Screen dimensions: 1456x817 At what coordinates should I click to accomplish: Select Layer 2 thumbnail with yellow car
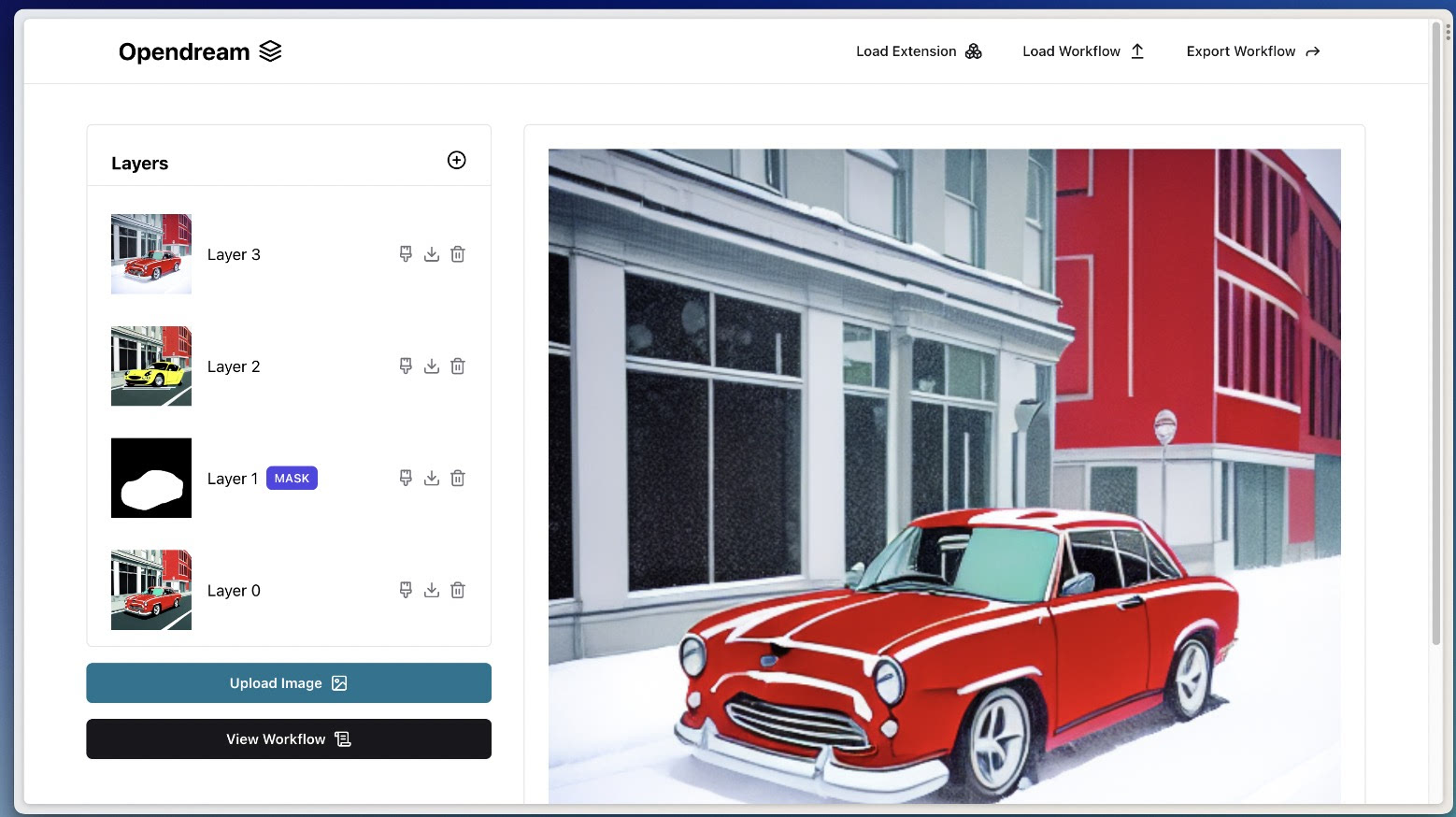151,366
